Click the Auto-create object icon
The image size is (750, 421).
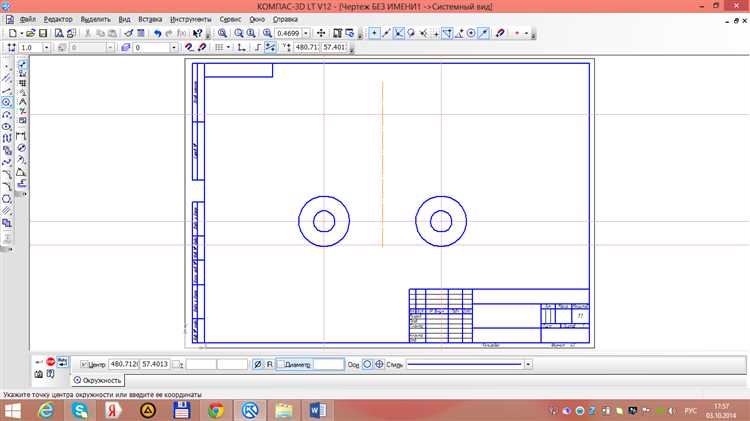tap(62, 362)
